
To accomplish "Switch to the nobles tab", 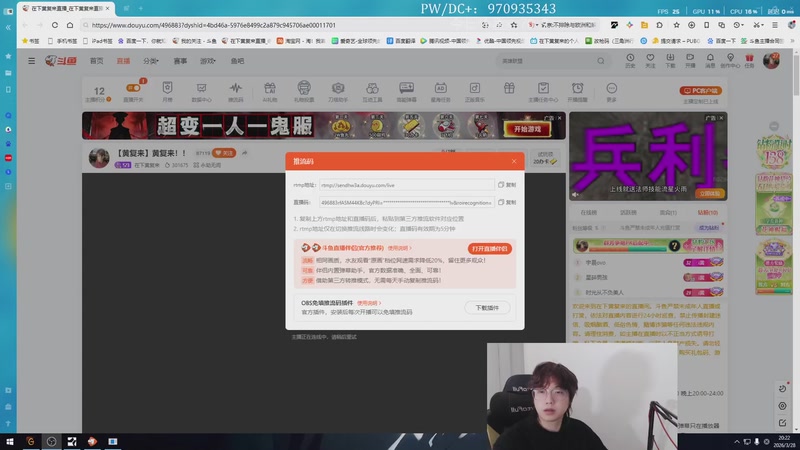I will coord(668,212).
